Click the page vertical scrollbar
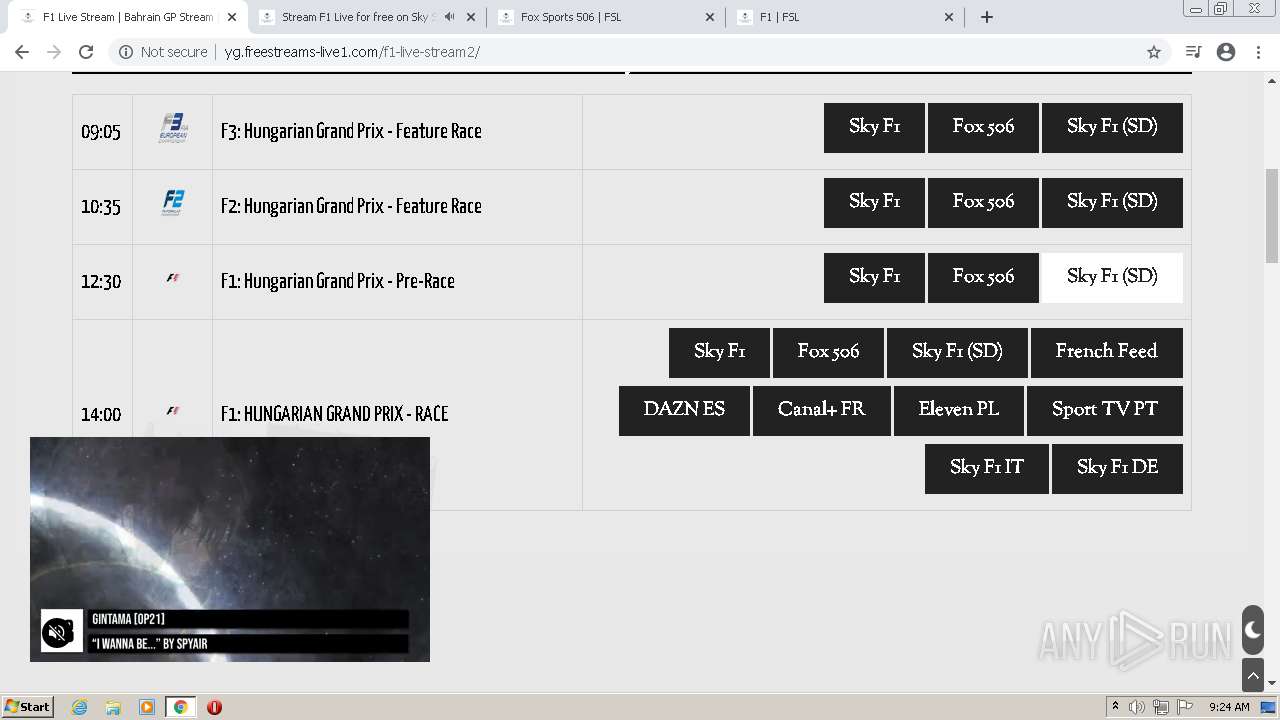The width and height of the screenshot is (1280, 720). tap(1272, 216)
